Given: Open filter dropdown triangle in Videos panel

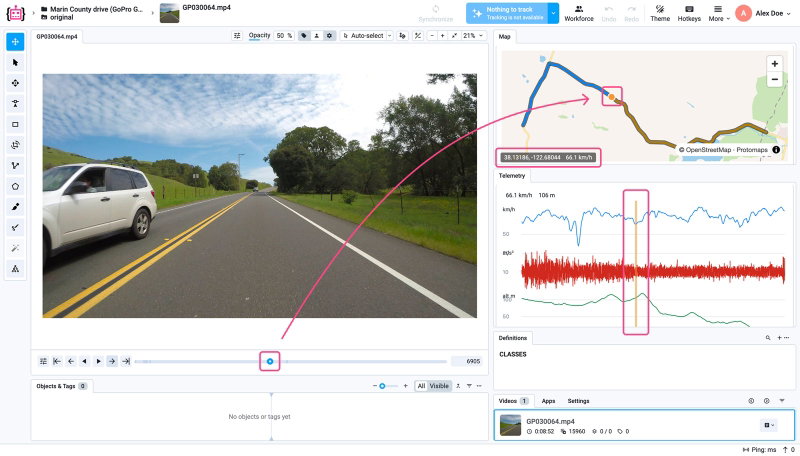Looking at the screenshot, I should tap(782, 401).
